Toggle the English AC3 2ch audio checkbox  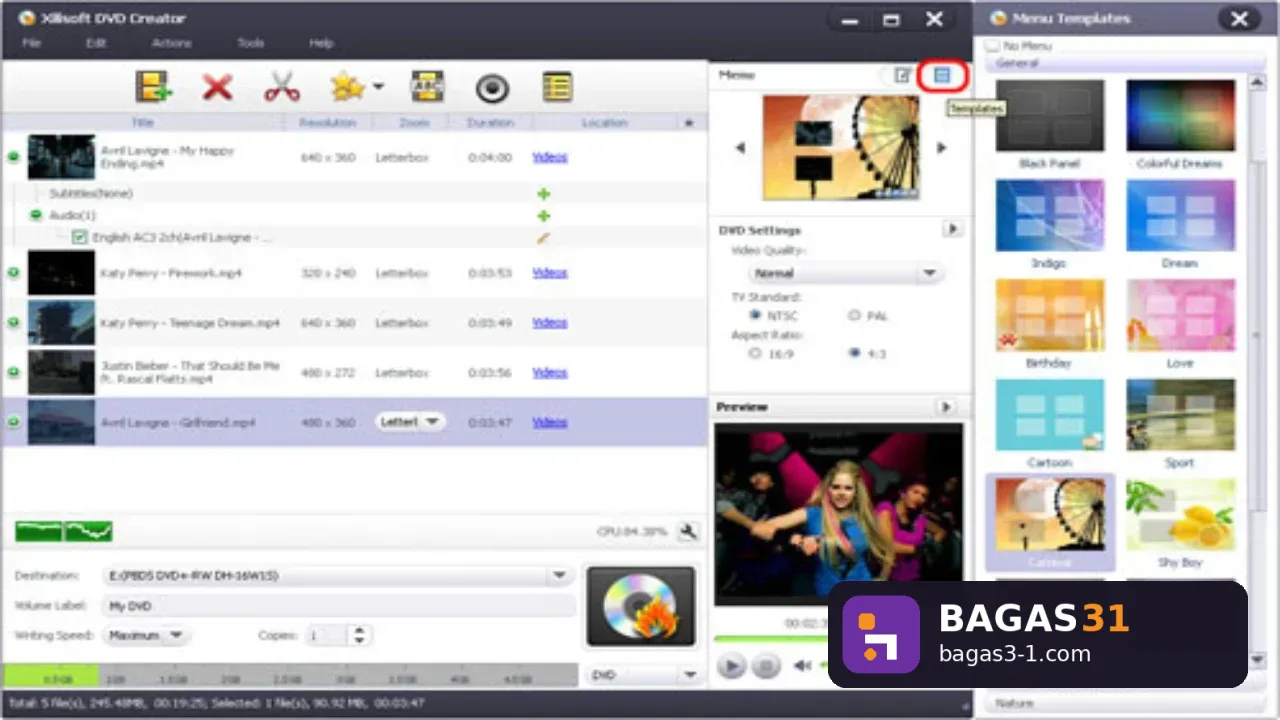(80, 238)
